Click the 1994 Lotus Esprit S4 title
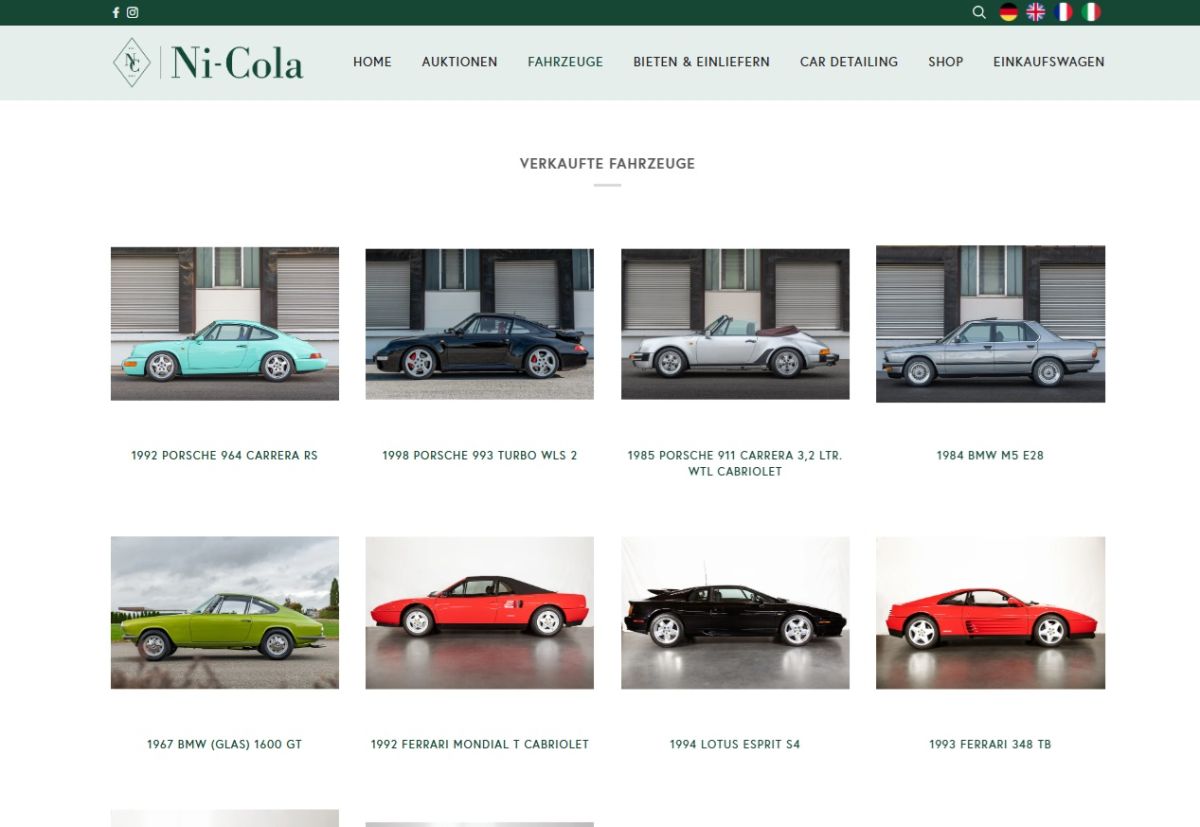This screenshot has width=1200, height=827. 735,744
